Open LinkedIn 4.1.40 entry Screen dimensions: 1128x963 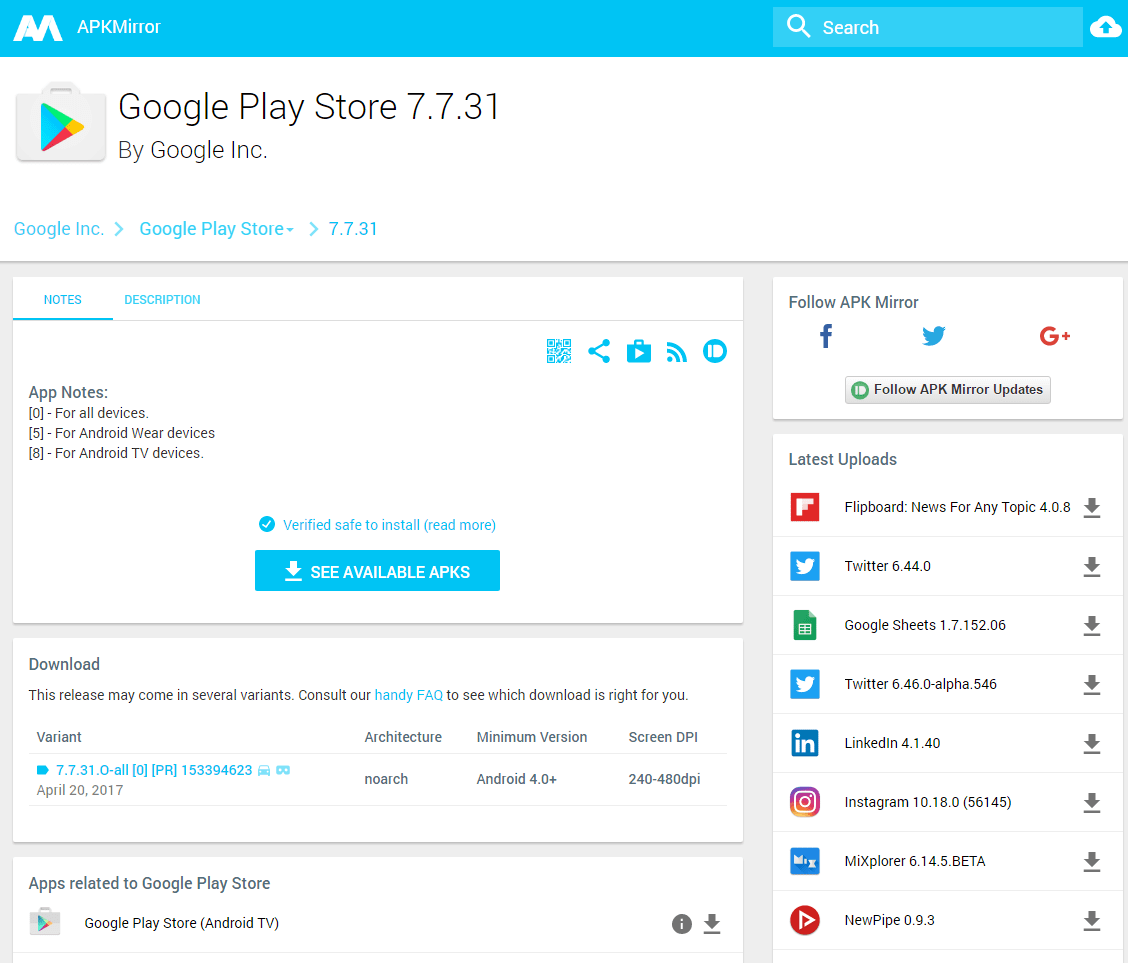[892, 743]
